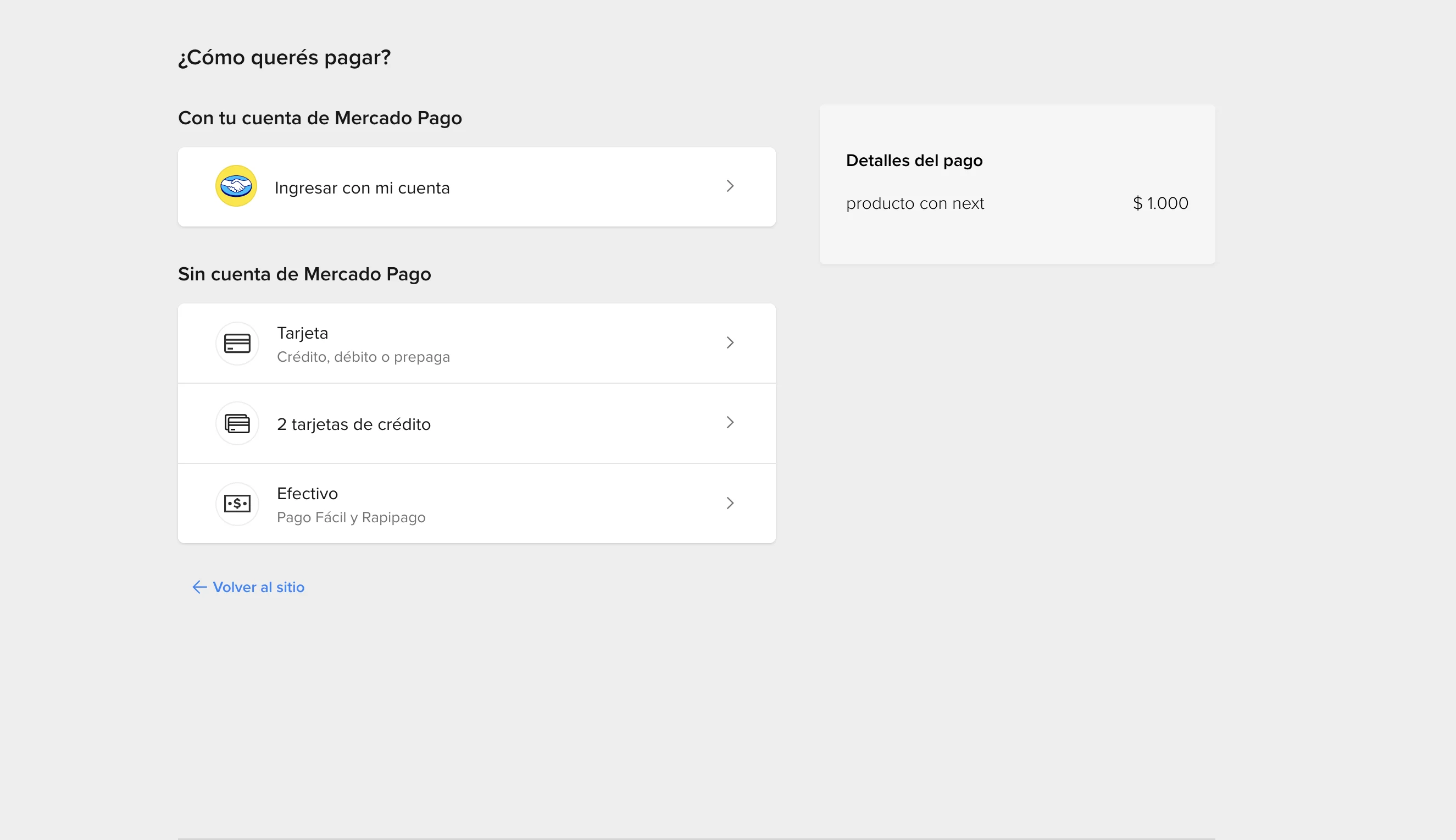Expand the Tarjeta option via its chevron
The width and height of the screenshot is (1456, 840).
(730, 342)
